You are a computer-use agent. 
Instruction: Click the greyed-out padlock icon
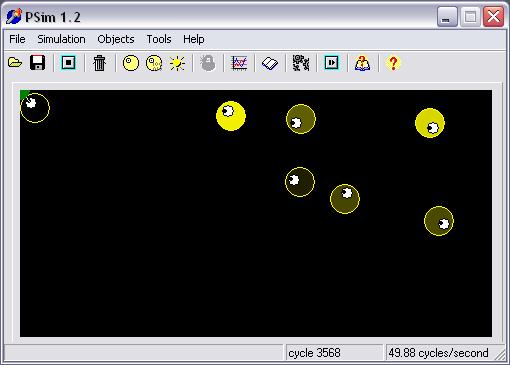tap(208, 63)
